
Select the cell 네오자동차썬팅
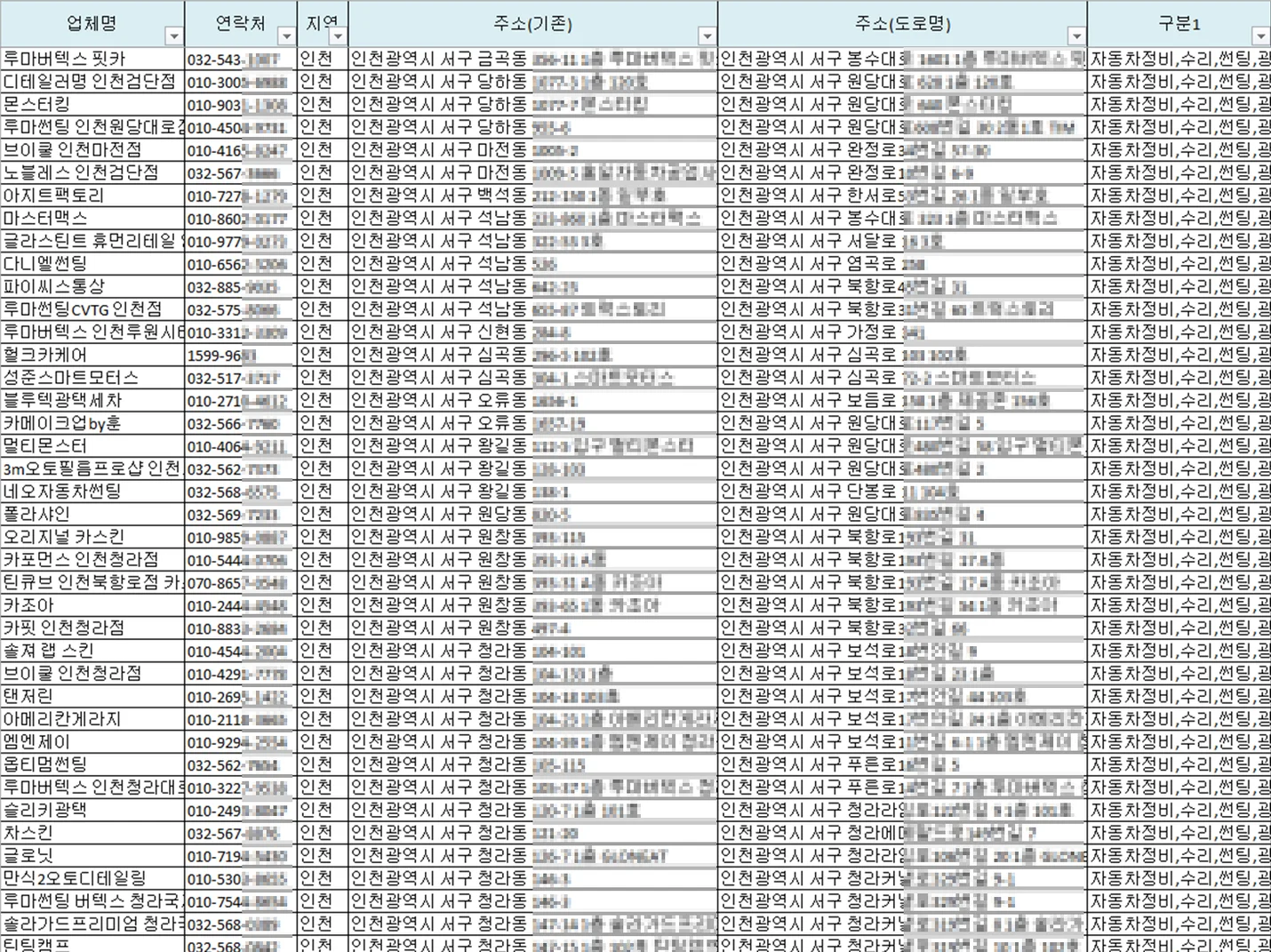tap(92, 491)
